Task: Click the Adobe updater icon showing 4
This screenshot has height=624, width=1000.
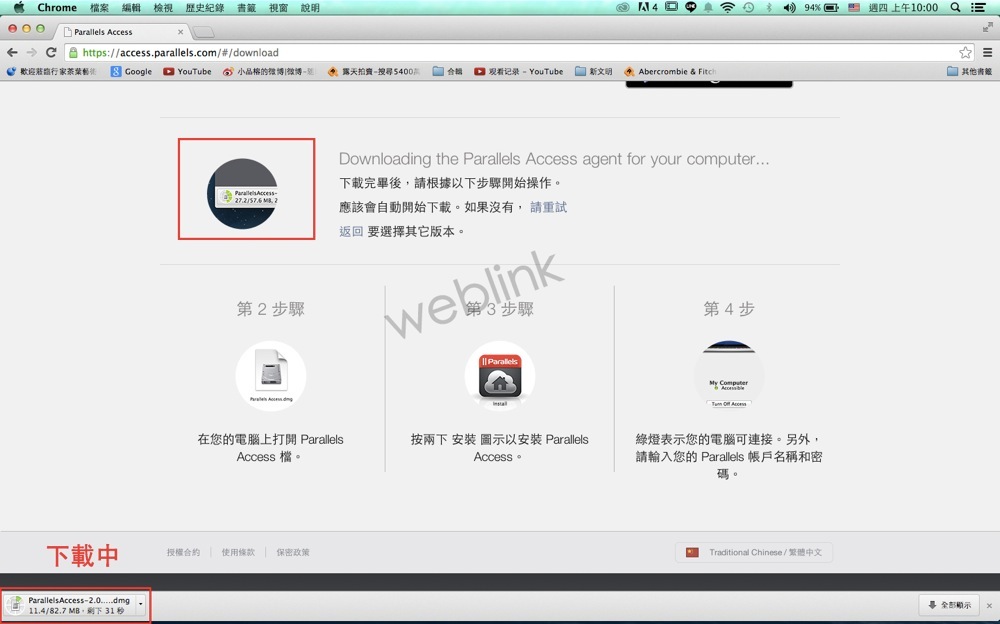Action: click(x=647, y=8)
